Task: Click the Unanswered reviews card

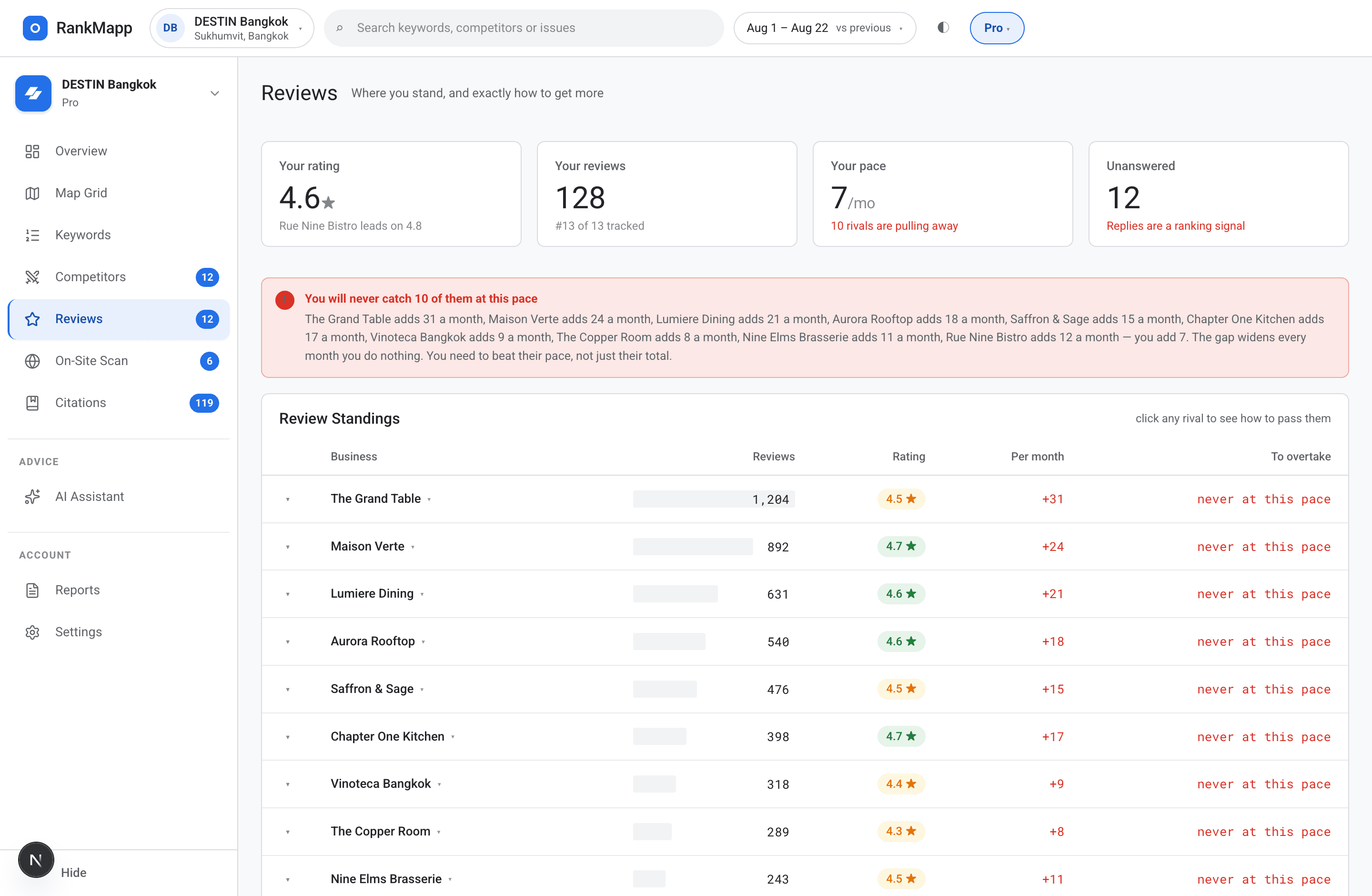Action: click(1218, 193)
